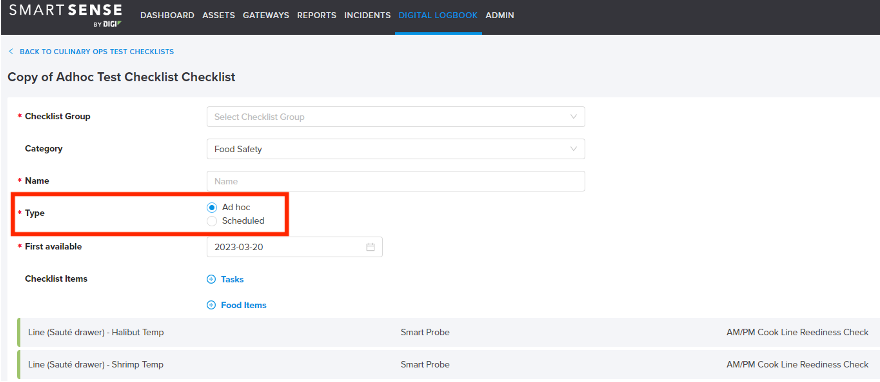Go back to Culinary Ops Test Checklists
This screenshot has height=382, width=880.
click(97, 52)
